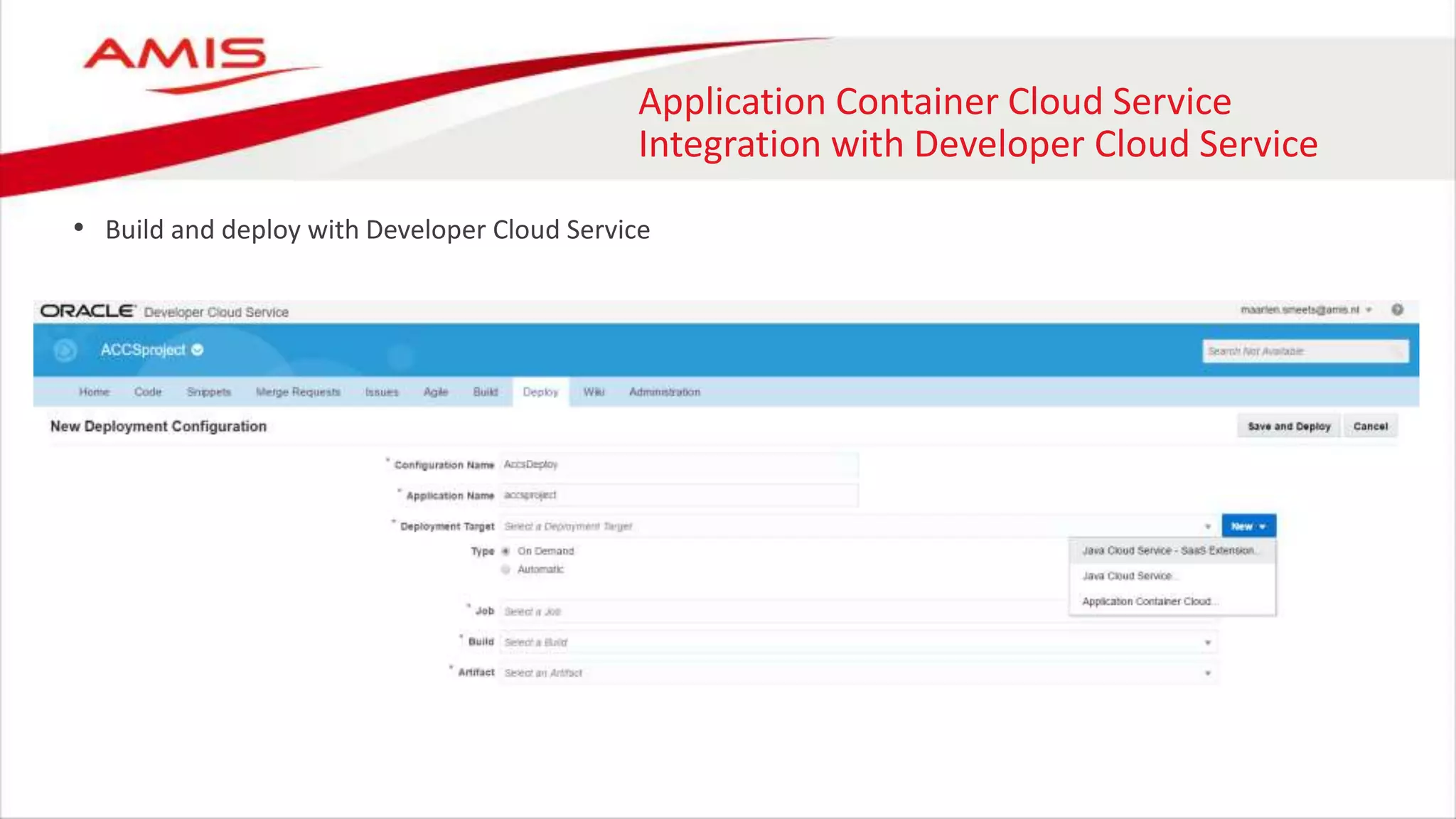Click the Configuration Name input field
The height and width of the screenshot is (819, 1456).
tap(678, 464)
